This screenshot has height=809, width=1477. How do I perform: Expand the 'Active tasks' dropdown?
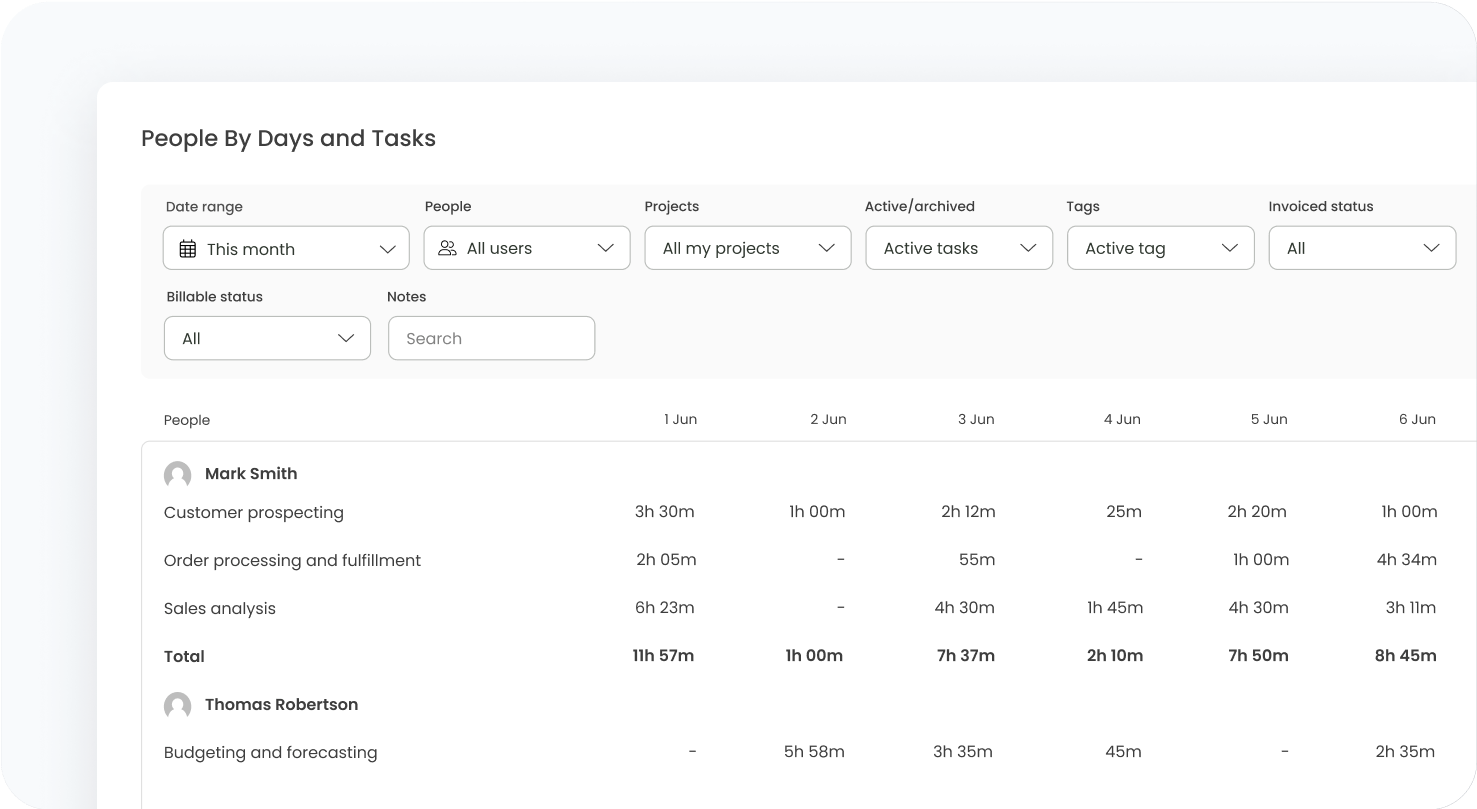click(959, 248)
